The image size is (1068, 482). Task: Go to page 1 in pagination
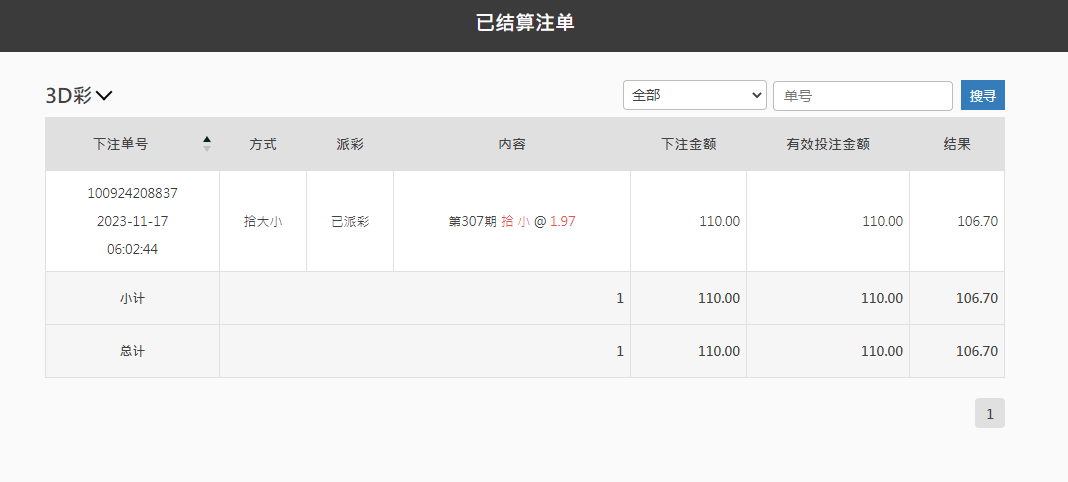[989, 413]
